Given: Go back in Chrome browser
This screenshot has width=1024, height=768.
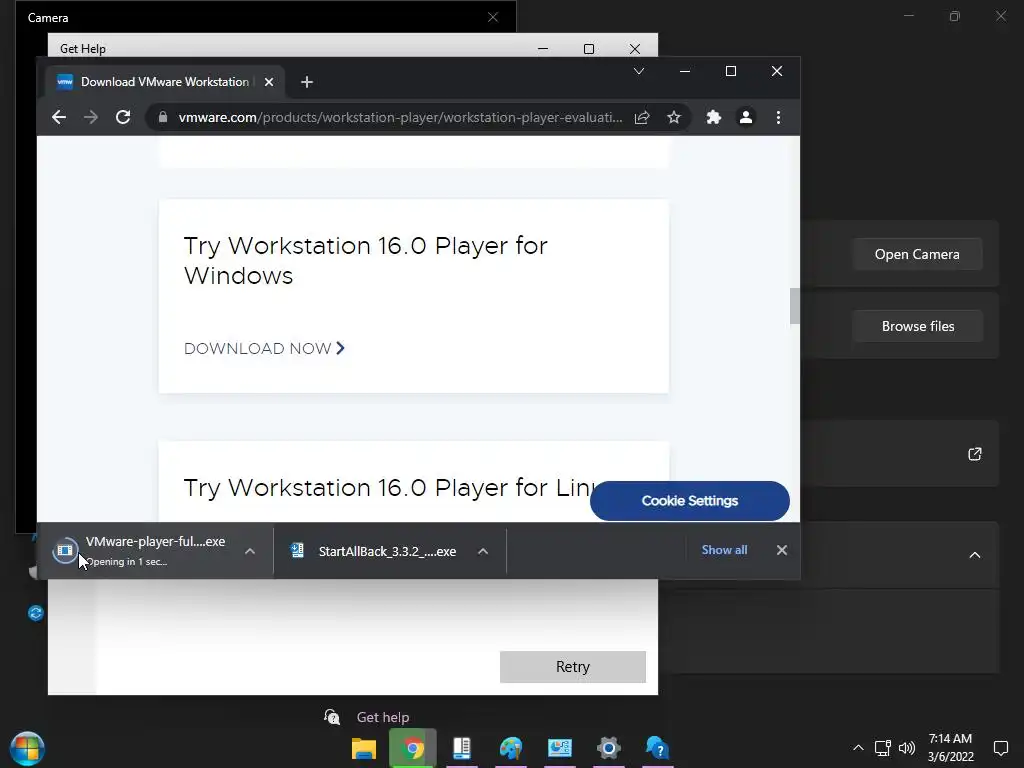Looking at the screenshot, I should [59, 118].
